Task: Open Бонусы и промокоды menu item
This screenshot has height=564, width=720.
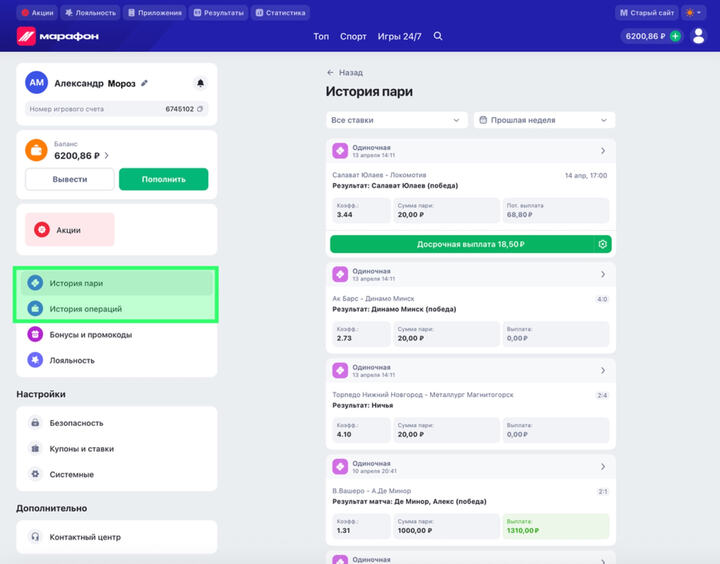Action: pyautogui.click(x=117, y=334)
